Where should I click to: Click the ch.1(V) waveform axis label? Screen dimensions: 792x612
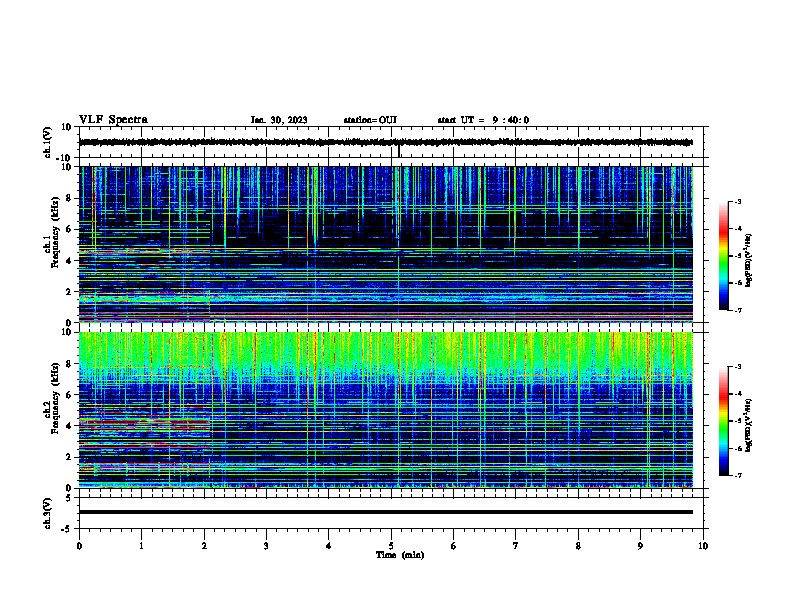click(48, 142)
